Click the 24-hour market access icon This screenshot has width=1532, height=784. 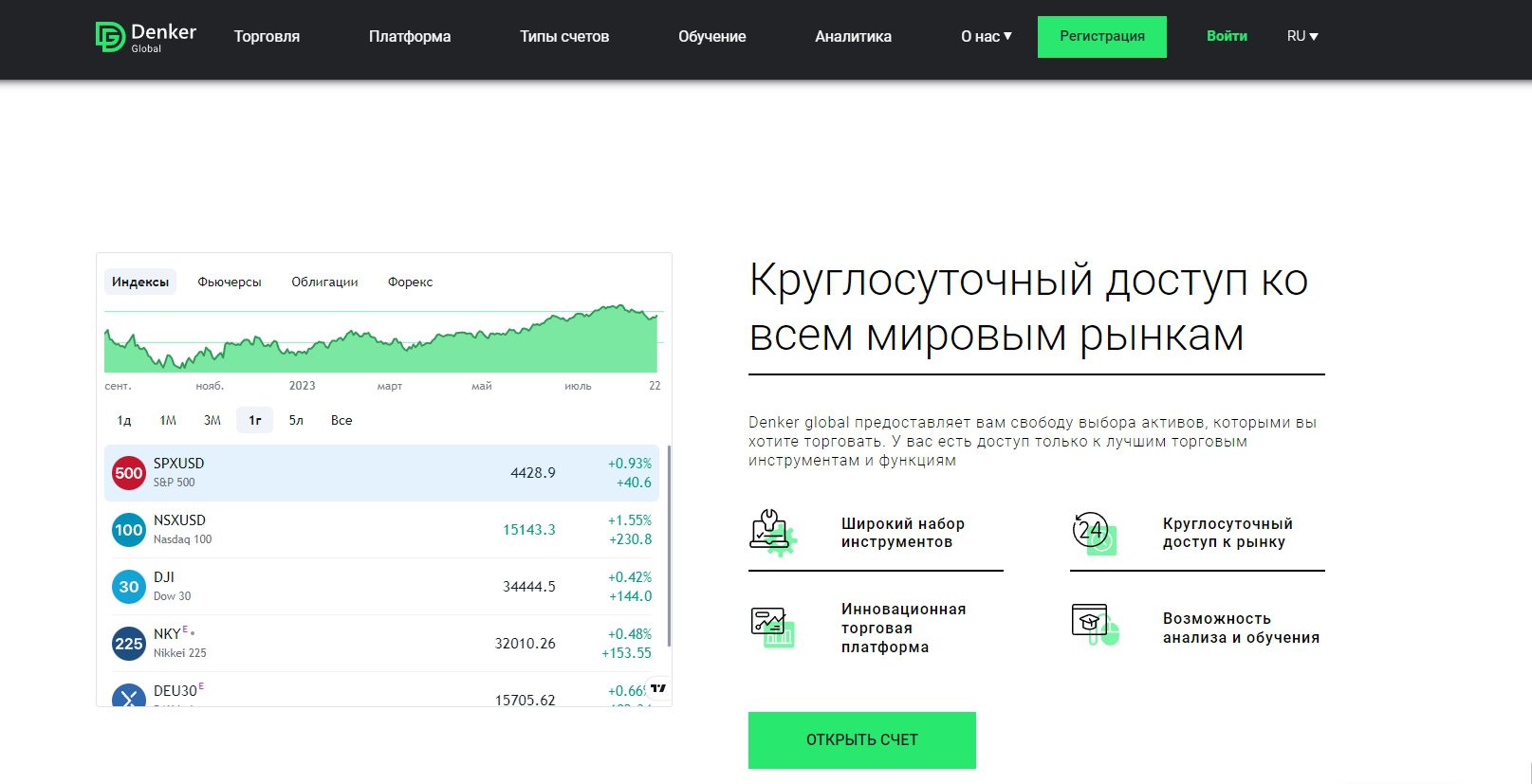point(1095,533)
